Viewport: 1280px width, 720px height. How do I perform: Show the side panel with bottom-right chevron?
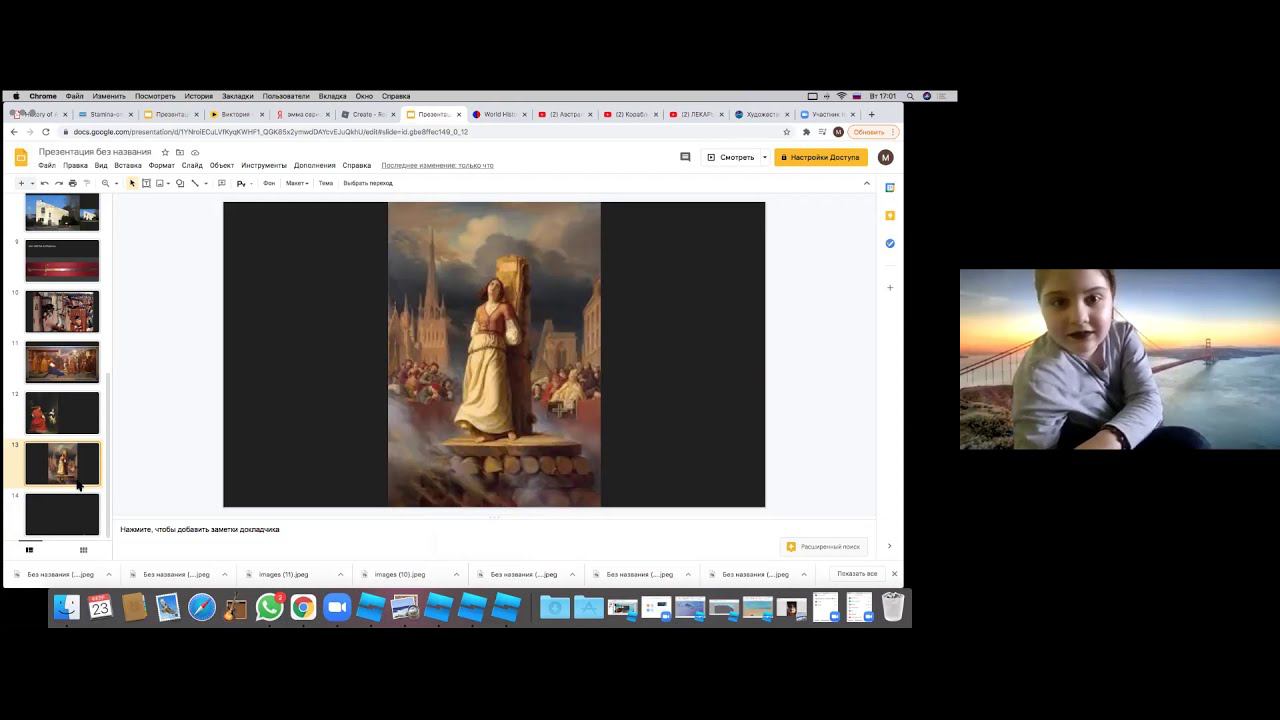coord(889,546)
